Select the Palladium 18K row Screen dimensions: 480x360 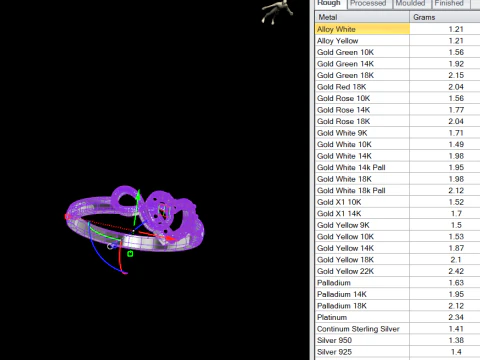coord(397,306)
